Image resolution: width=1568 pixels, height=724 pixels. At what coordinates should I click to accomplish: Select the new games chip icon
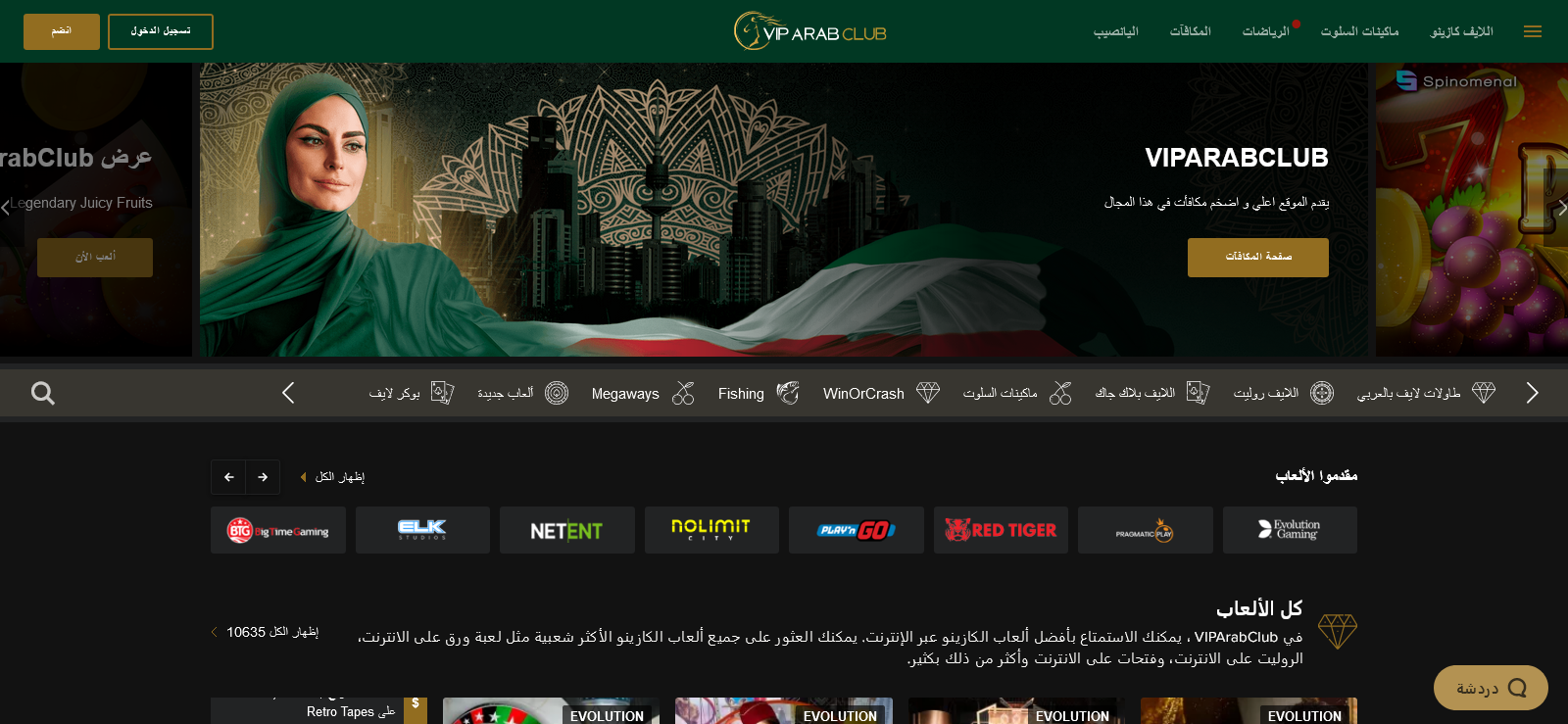tap(557, 393)
